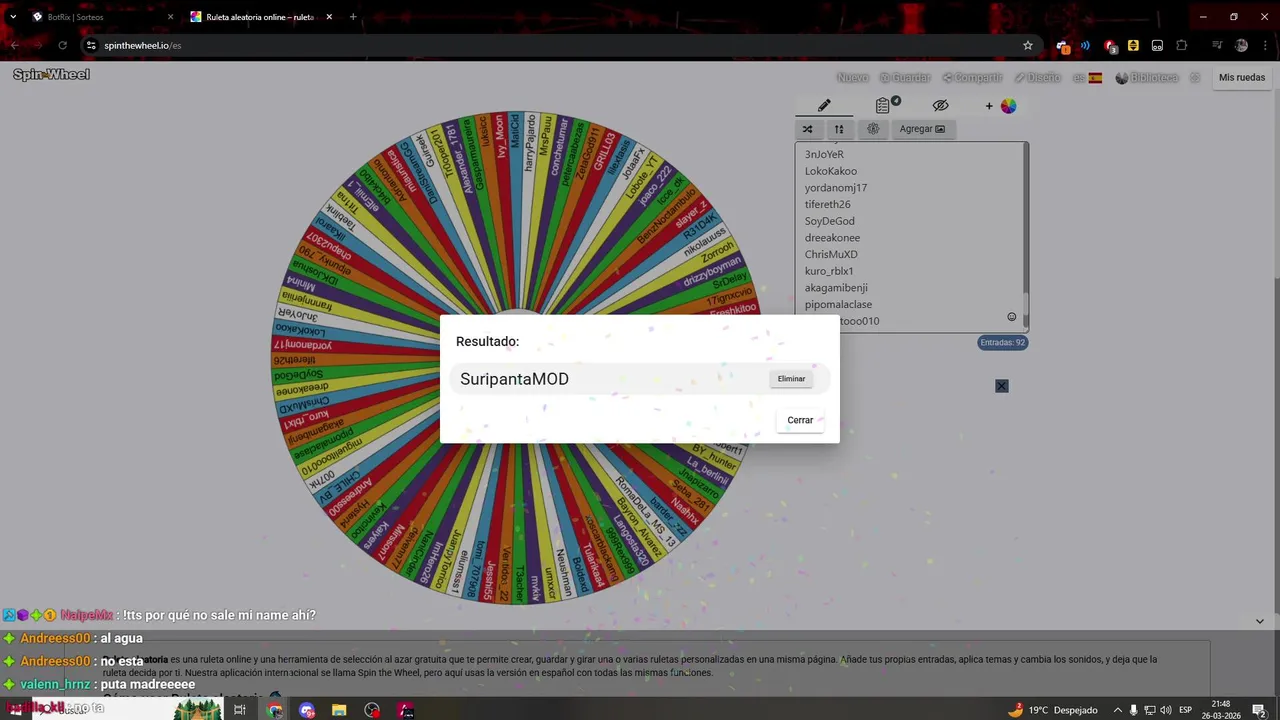The width and height of the screenshot is (1280, 720).
Task: Click the Task View taskbar icon
Action: (240, 710)
